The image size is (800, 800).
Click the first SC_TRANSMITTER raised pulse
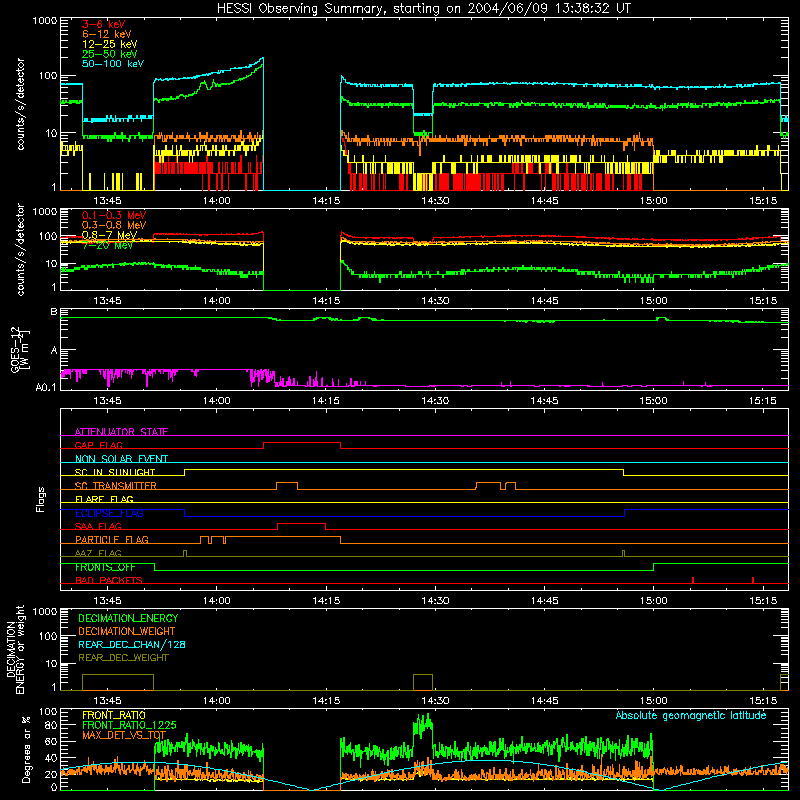(x=287, y=483)
